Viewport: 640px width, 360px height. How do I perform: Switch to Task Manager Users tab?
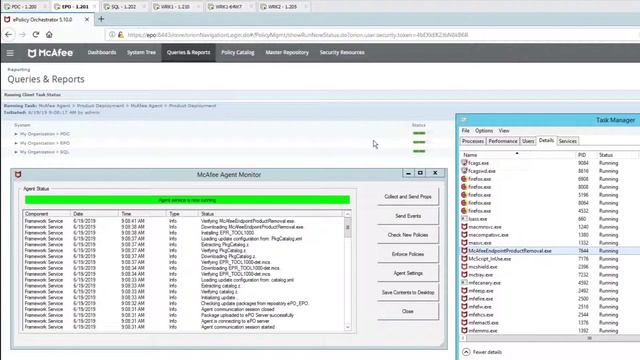(x=528, y=141)
